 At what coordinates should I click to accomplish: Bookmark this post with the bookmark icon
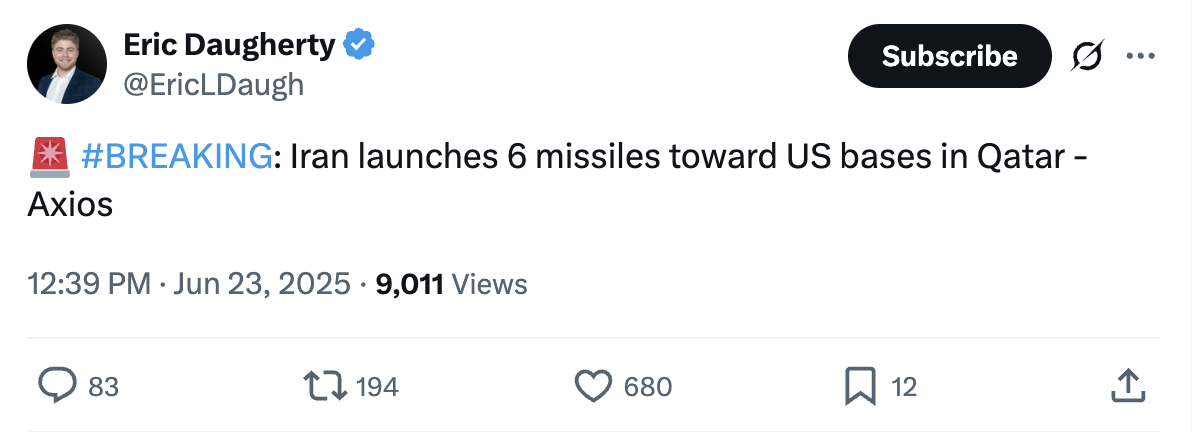(860, 386)
